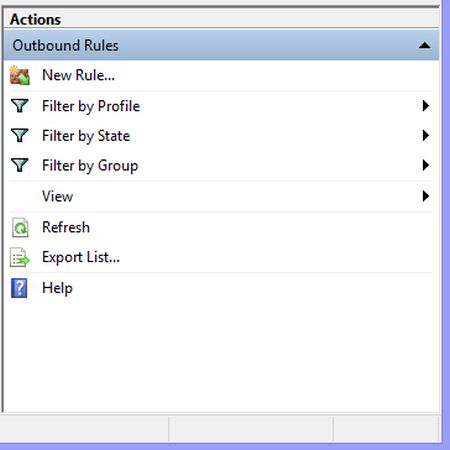Click the blue question mark Help icon
450x450 pixels.
[x=19, y=288]
